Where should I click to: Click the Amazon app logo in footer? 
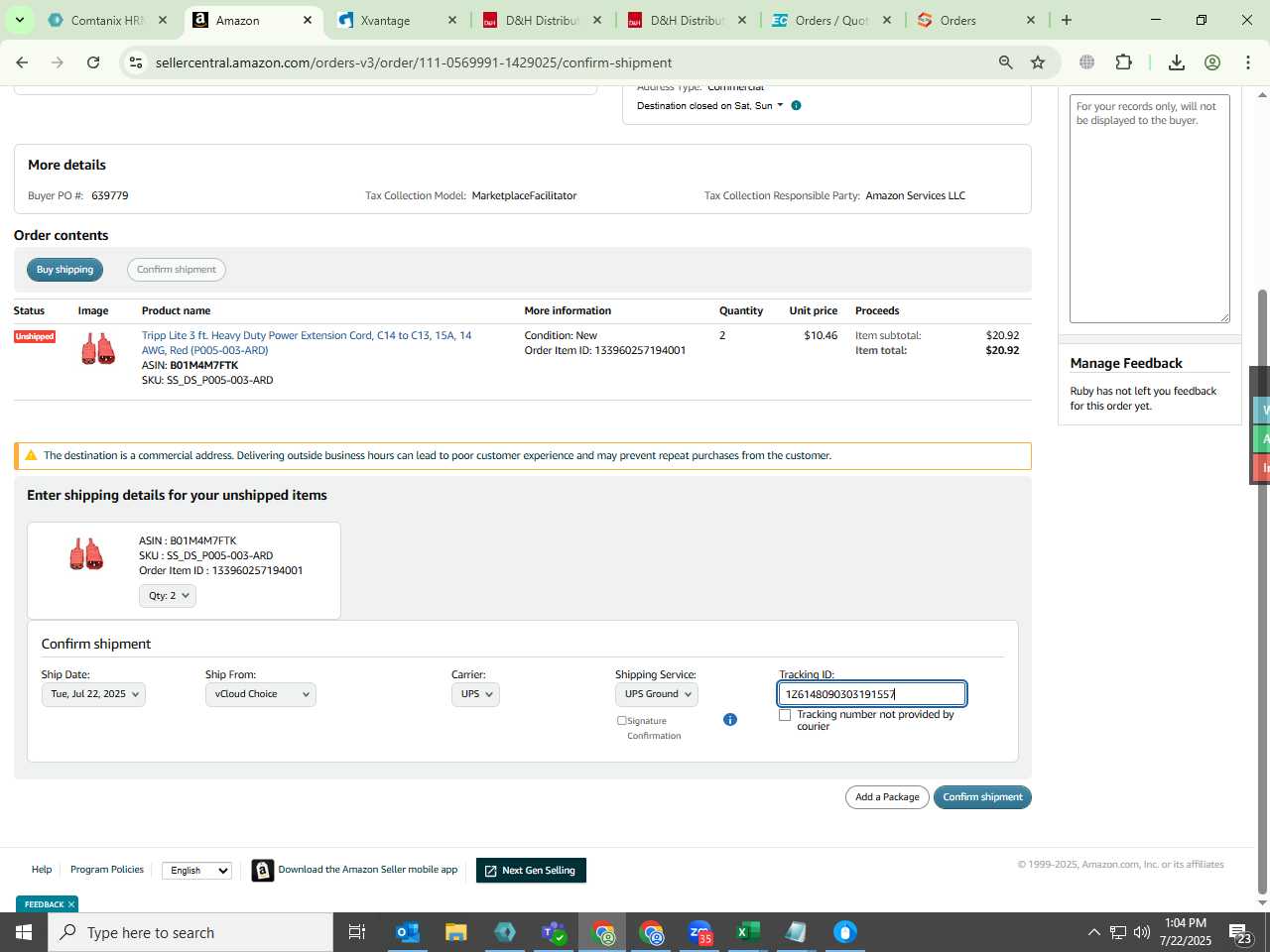coord(263,870)
